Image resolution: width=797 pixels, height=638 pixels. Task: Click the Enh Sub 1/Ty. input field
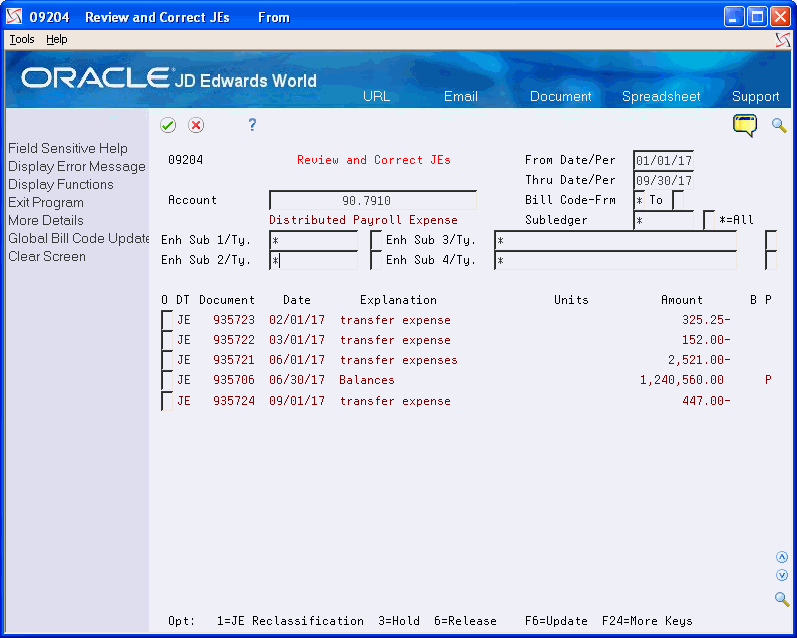(x=314, y=240)
